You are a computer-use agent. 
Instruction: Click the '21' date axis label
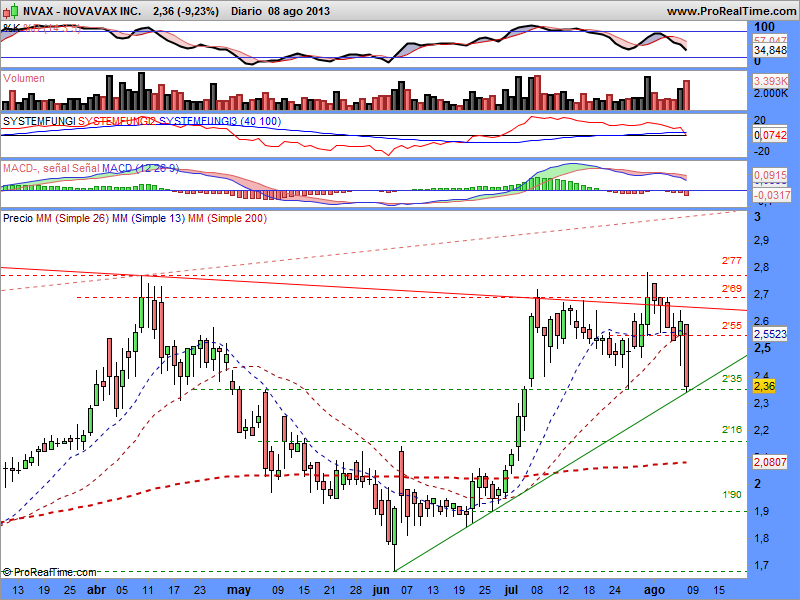click(330, 590)
